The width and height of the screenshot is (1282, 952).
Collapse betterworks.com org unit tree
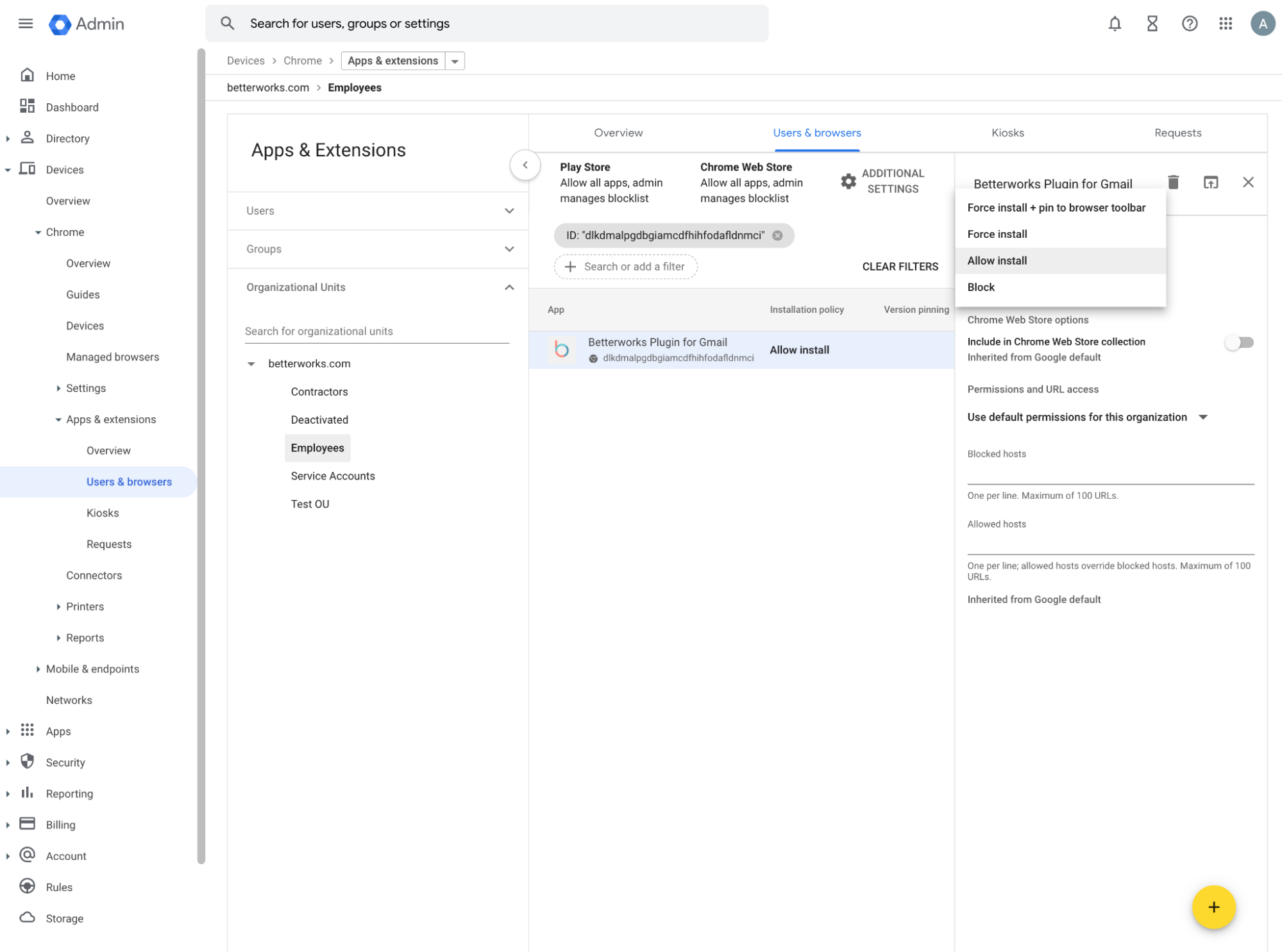tap(251, 363)
